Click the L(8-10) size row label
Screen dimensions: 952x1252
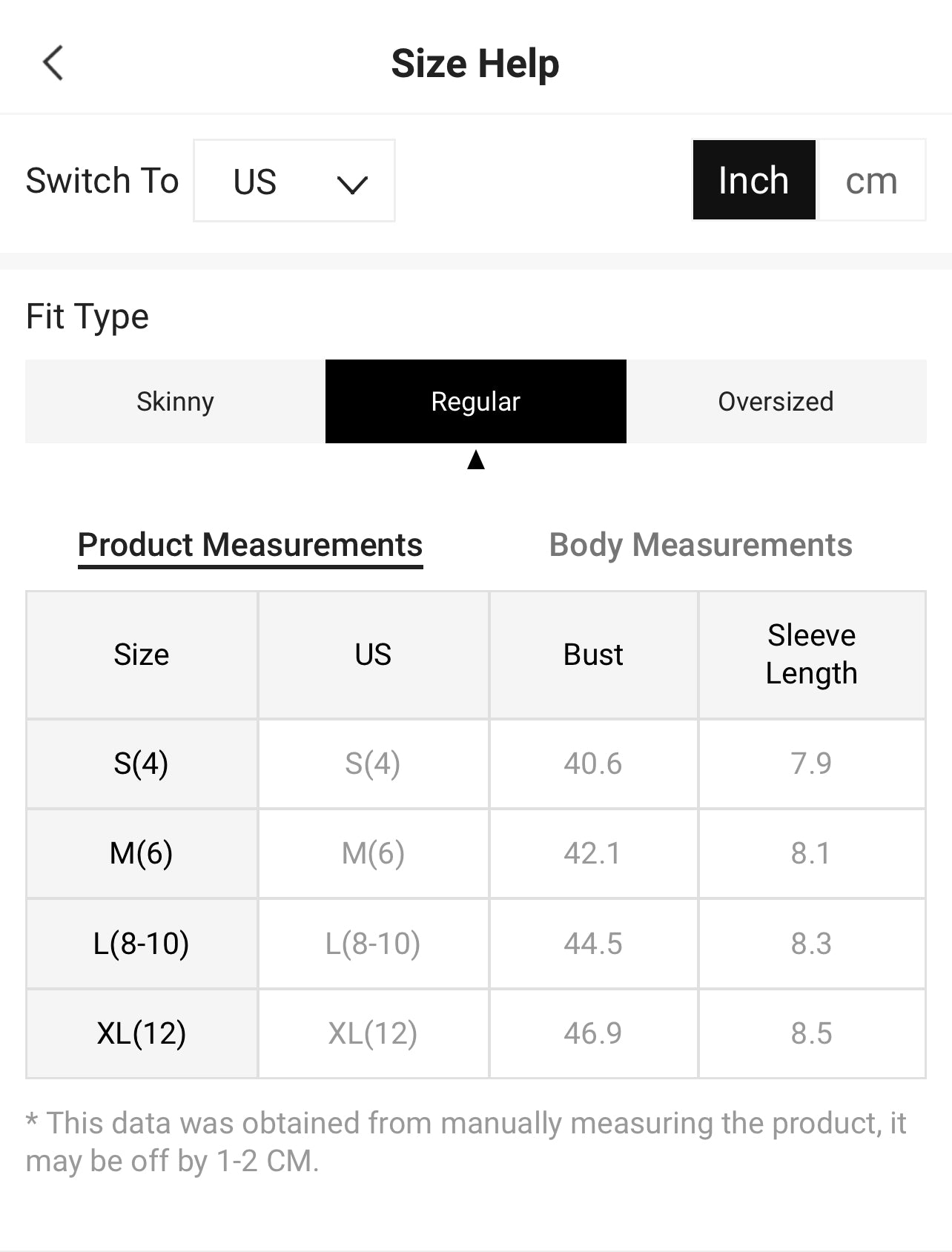[141, 944]
